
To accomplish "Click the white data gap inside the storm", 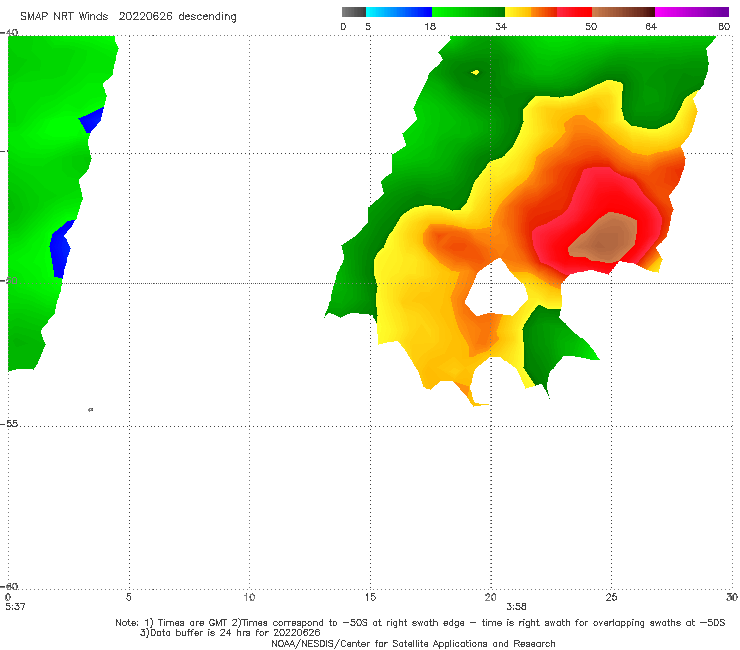I will pyautogui.click(x=496, y=290).
